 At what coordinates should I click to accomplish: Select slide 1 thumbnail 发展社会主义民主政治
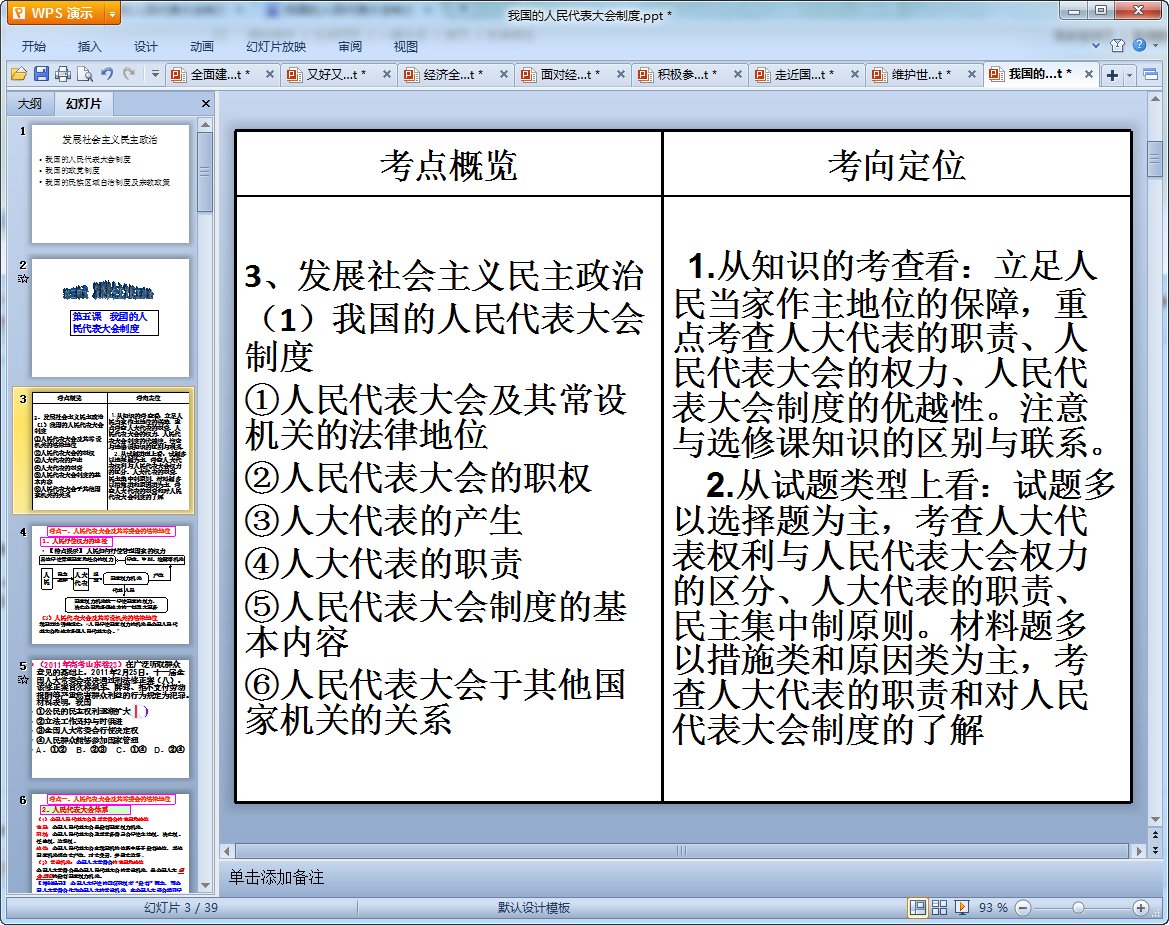coord(110,183)
